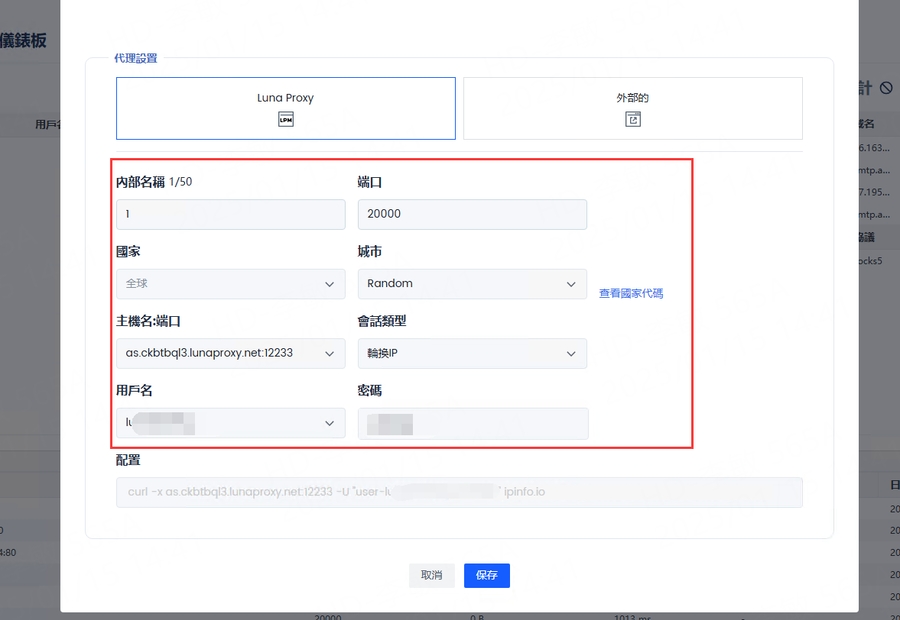The image size is (900, 620).
Task: Open the 查看國家代碼 link
Action: [631, 294]
